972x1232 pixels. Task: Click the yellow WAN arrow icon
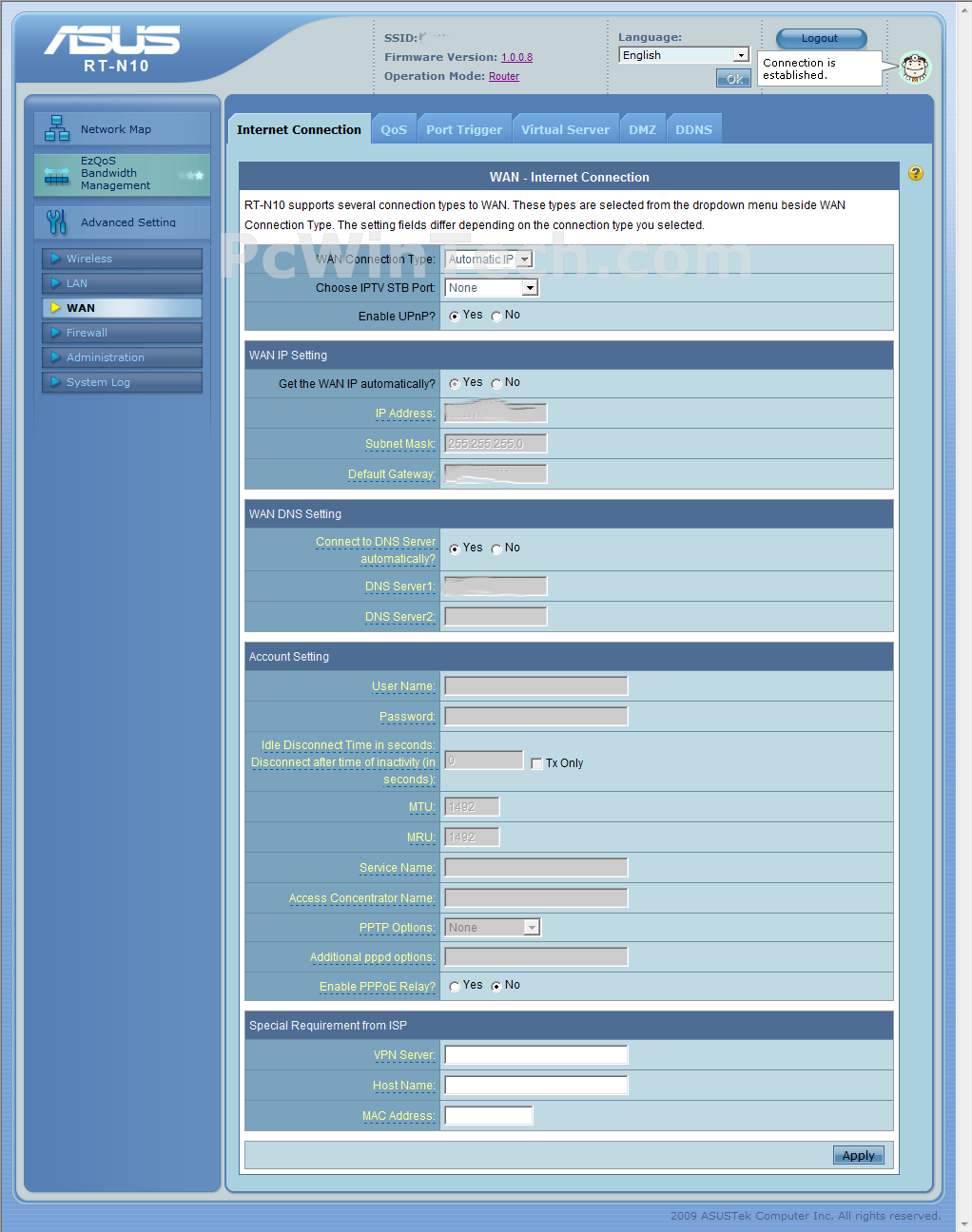55,308
